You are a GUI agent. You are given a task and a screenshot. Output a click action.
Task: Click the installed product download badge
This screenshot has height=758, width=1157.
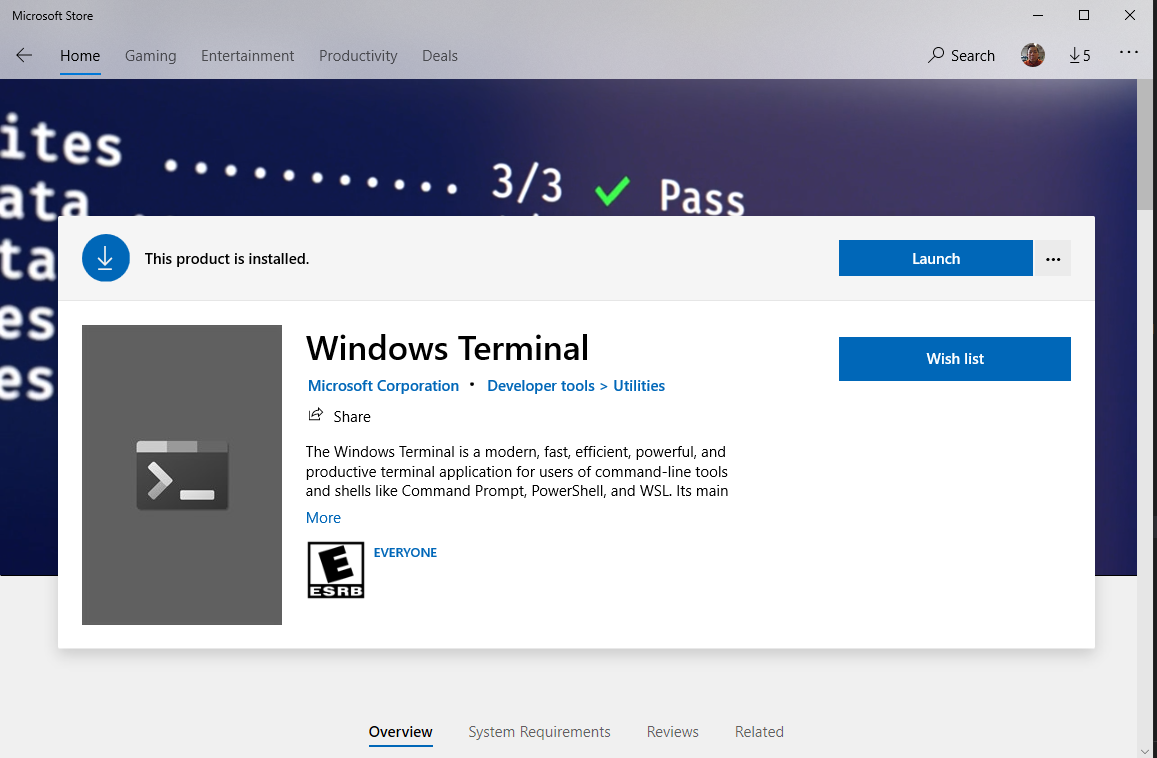[x=106, y=258]
